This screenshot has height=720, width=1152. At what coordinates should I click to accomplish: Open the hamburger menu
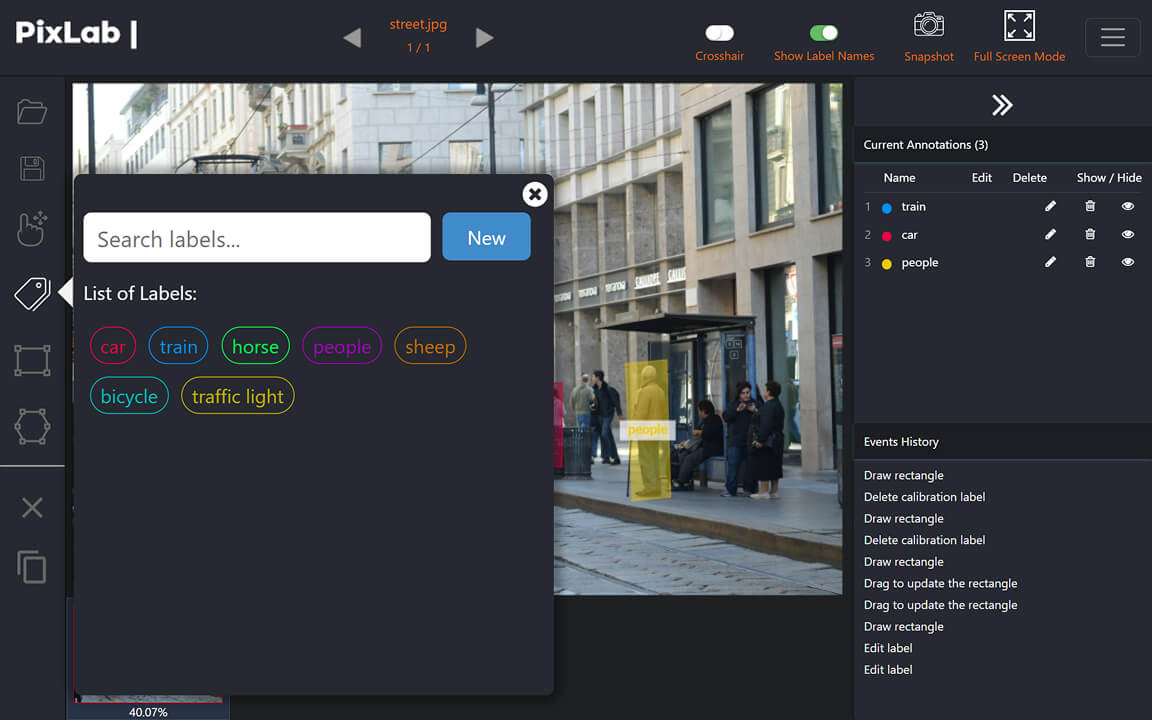click(1112, 38)
